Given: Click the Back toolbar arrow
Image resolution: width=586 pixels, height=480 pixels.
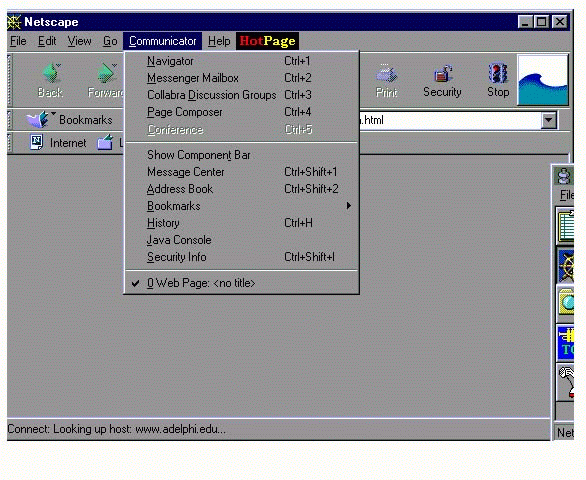Looking at the screenshot, I should click(51, 73).
